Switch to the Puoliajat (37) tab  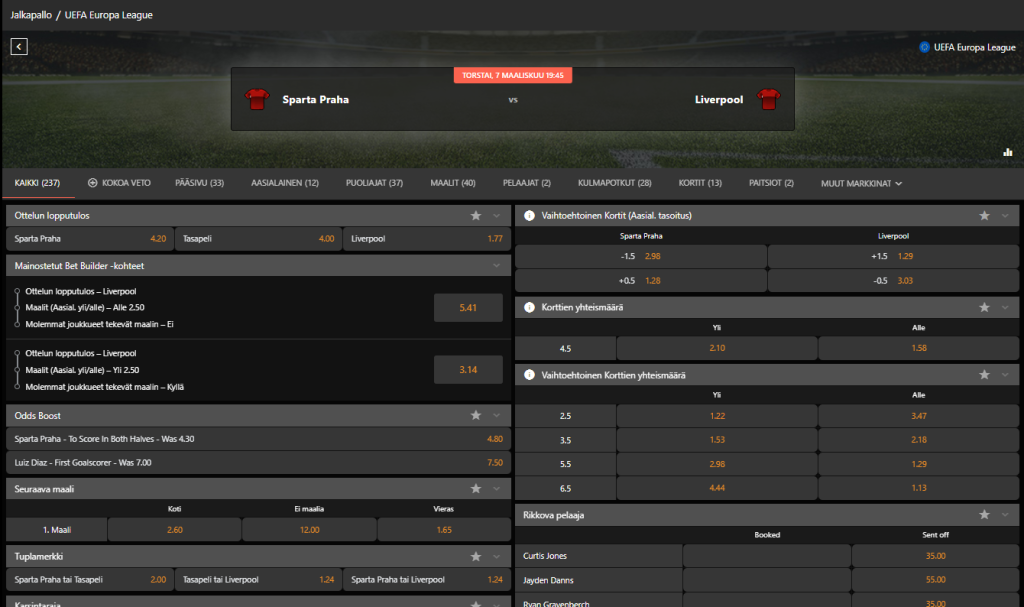(x=374, y=183)
